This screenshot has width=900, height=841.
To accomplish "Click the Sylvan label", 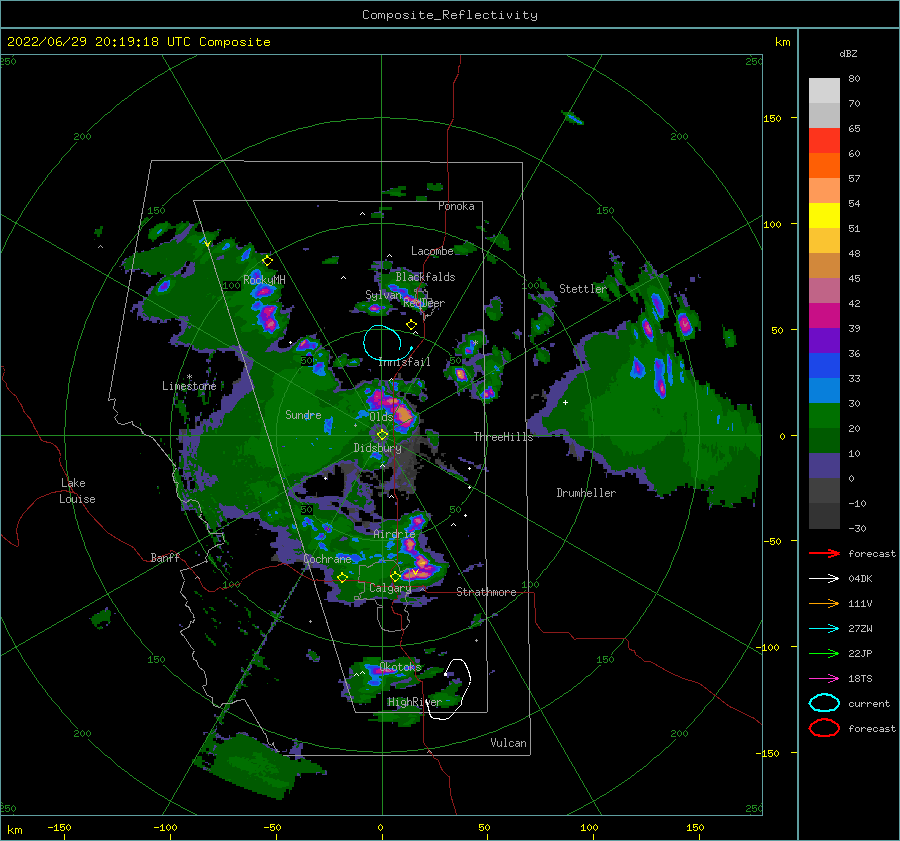I will click(383, 295).
